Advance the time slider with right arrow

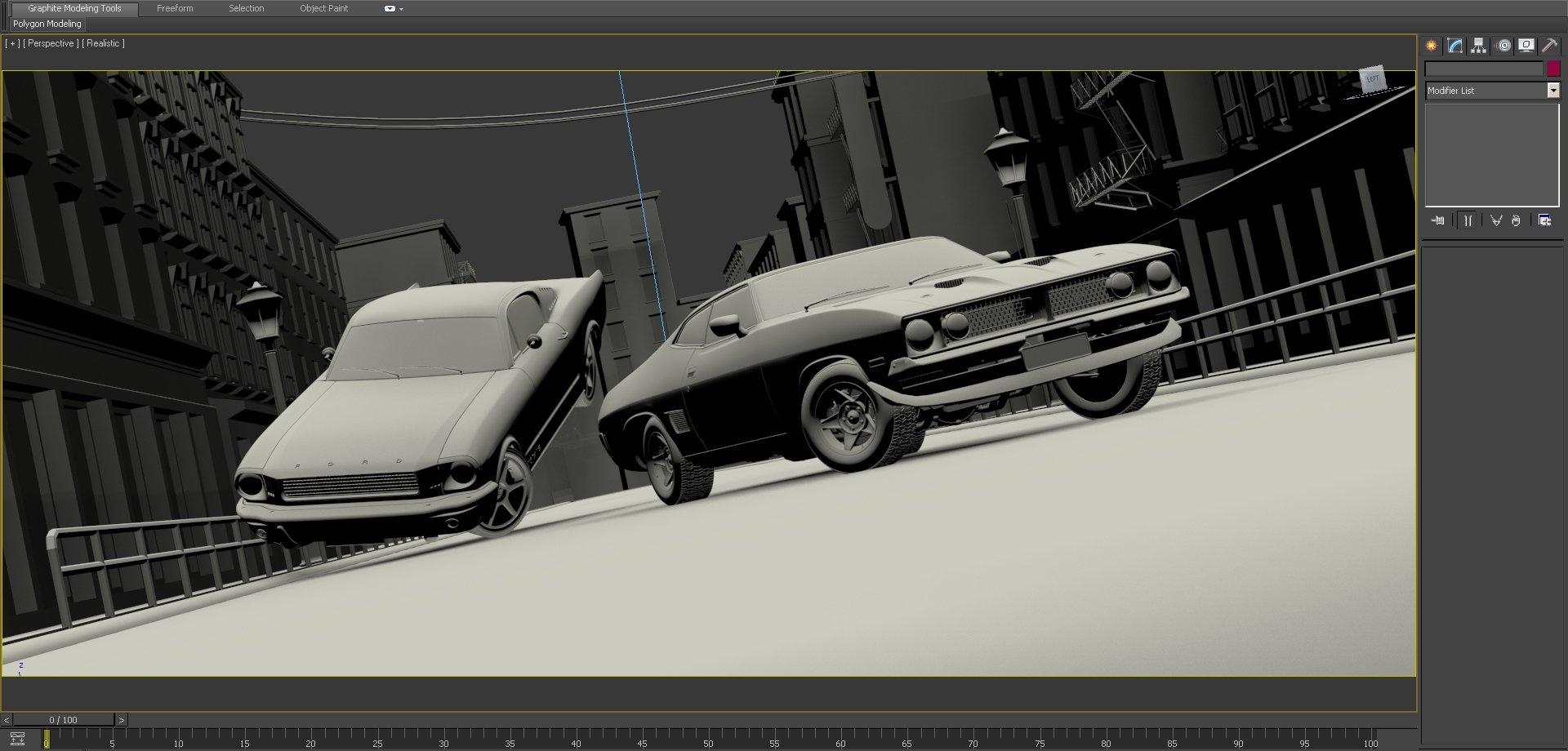click(x=121, y=720)
